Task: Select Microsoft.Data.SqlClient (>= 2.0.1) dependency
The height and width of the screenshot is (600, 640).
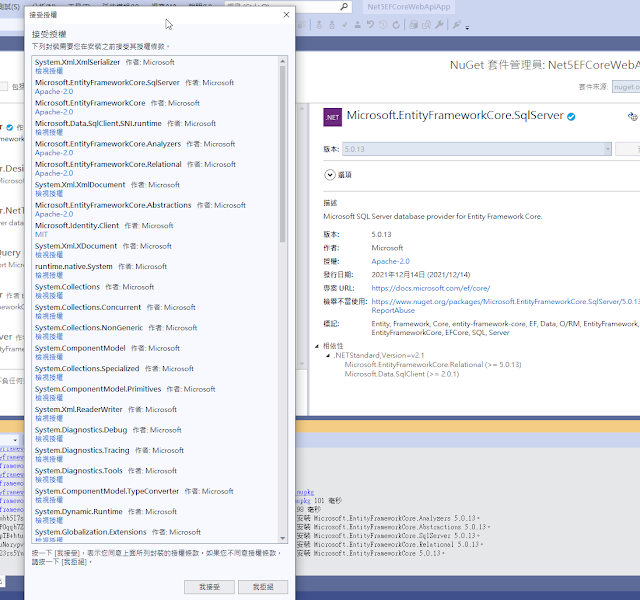Action: [402, 374]
